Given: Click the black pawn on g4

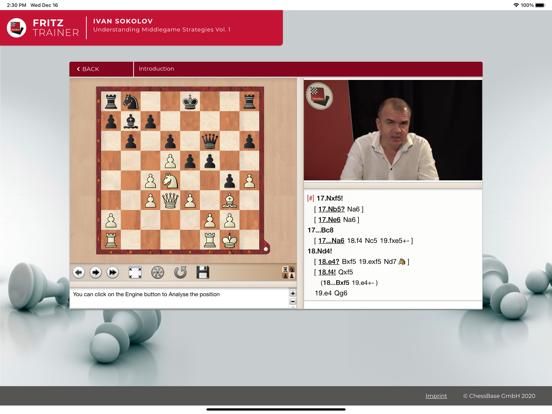Looking at the screenshot, I should pos(230,181).
